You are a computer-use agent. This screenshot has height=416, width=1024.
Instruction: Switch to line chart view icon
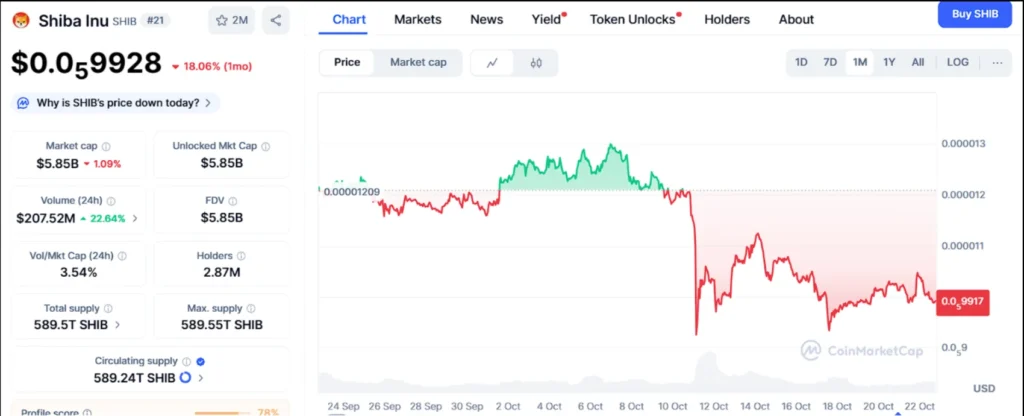[492, 63]
